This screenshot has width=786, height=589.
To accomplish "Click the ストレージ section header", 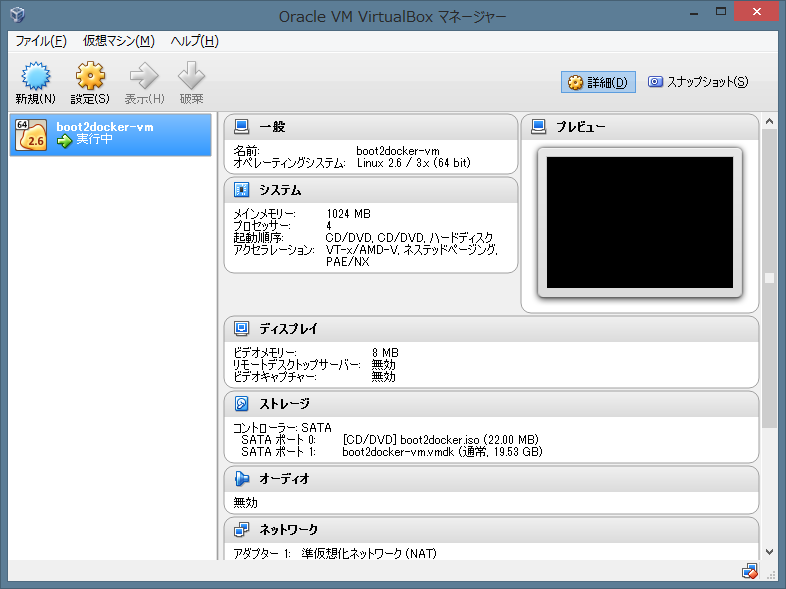I will (x=491, y=404).
